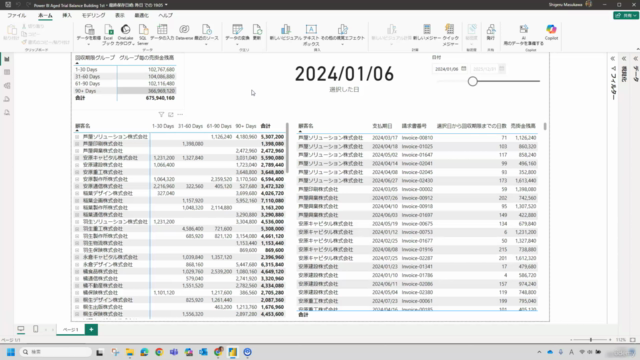Click the 売掛金残高 column header
Viewport: 640px width, 360px height.
523,126
